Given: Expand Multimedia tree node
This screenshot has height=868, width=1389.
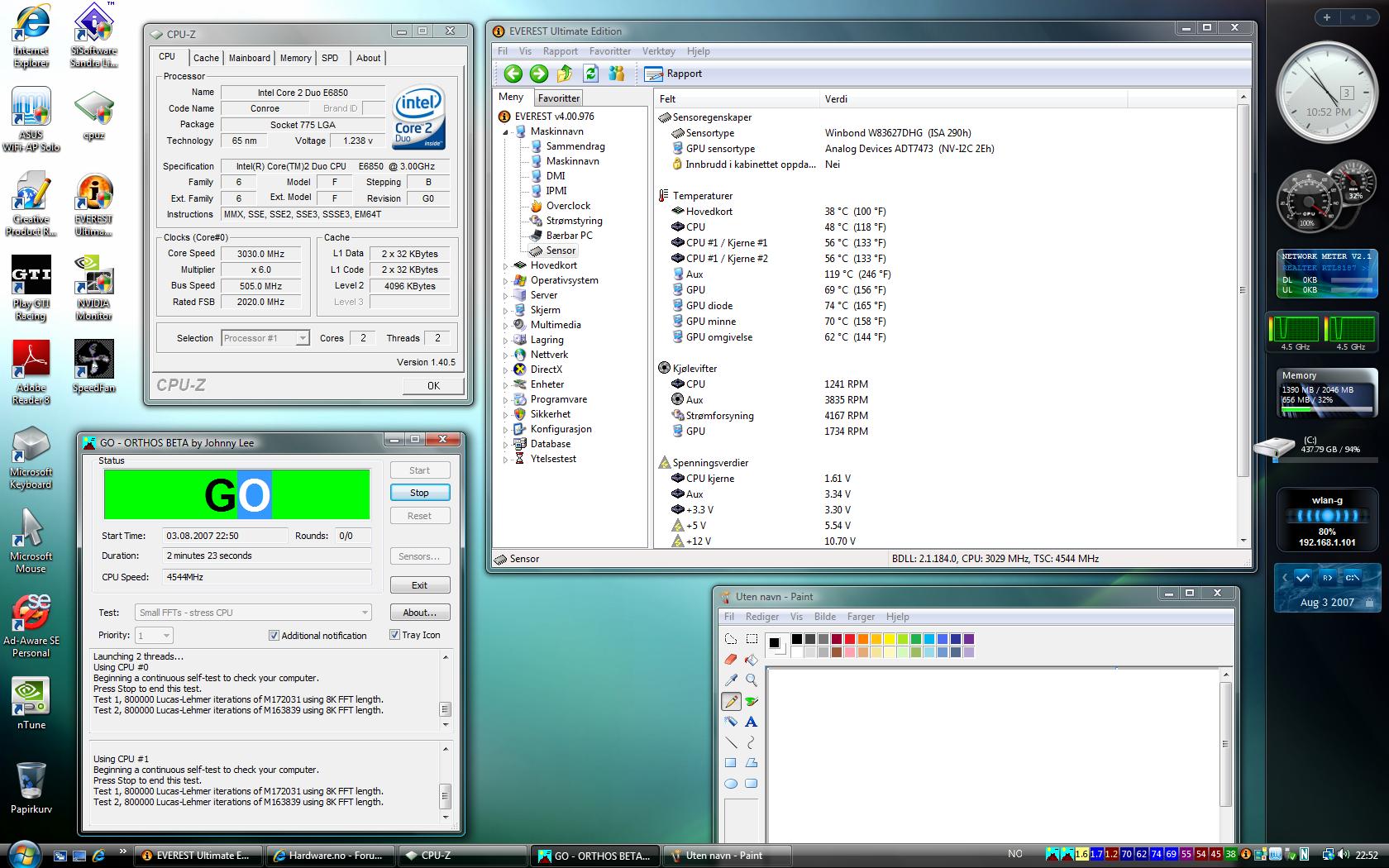Looking at the screenshot, I should pos(504,325).
